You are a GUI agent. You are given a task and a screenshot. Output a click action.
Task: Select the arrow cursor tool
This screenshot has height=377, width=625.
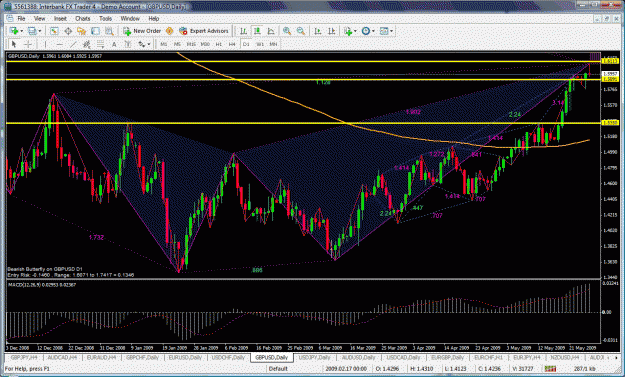(14, 44)
